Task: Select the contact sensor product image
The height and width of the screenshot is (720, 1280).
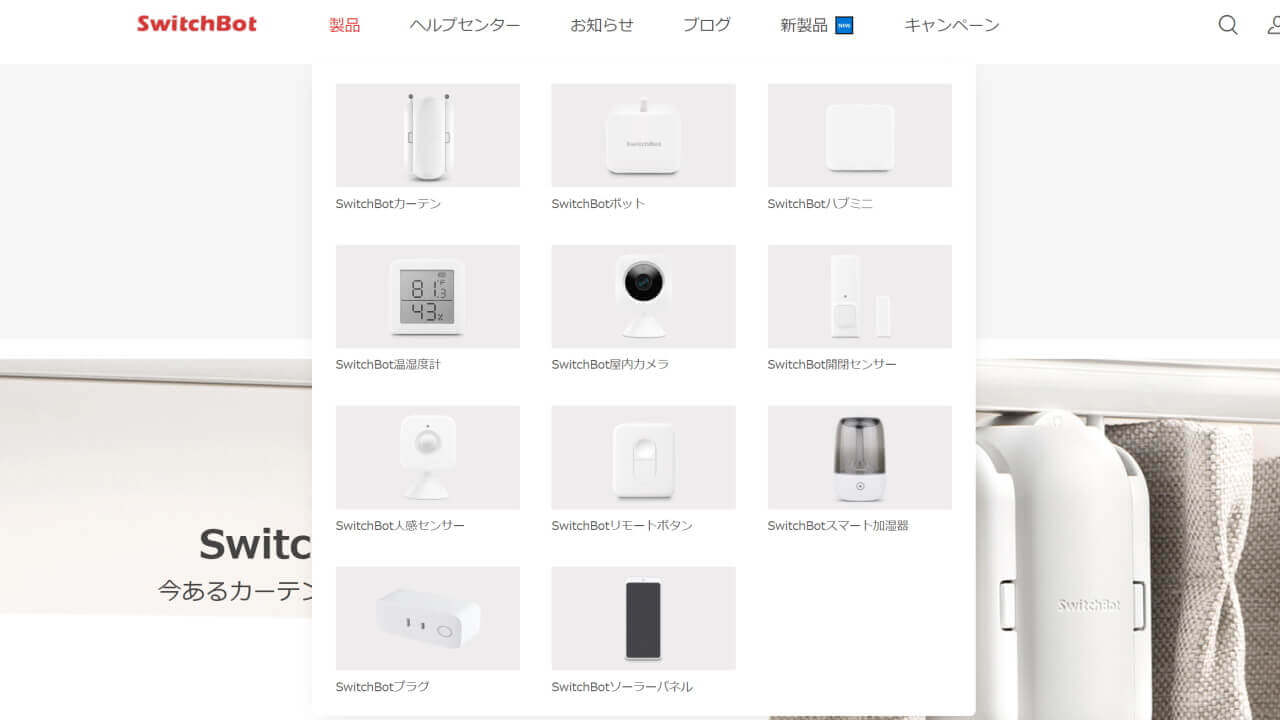Action: [x=860, y=296]
